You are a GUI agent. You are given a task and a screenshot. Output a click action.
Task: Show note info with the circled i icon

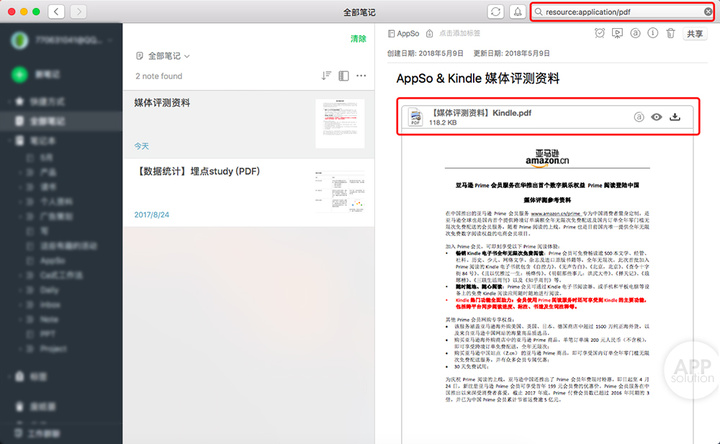pyautogui.click(x=652, y=33)
